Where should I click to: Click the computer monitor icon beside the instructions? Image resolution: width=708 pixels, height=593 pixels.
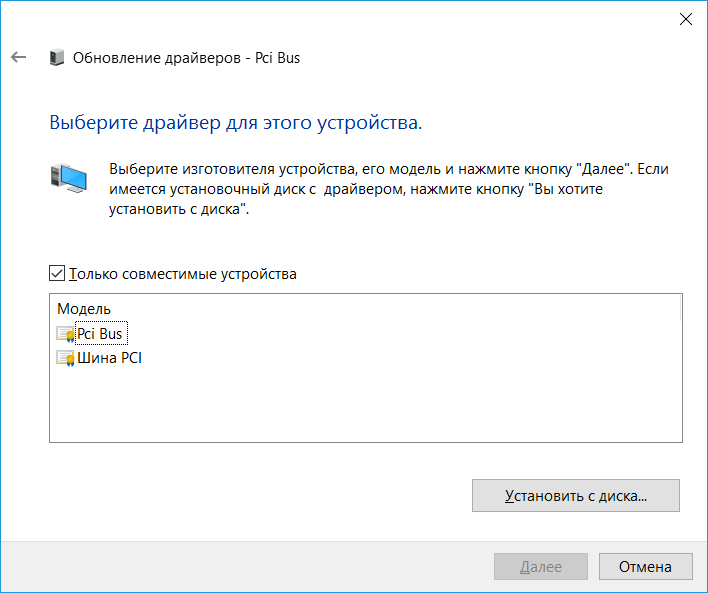pos(69,177)
